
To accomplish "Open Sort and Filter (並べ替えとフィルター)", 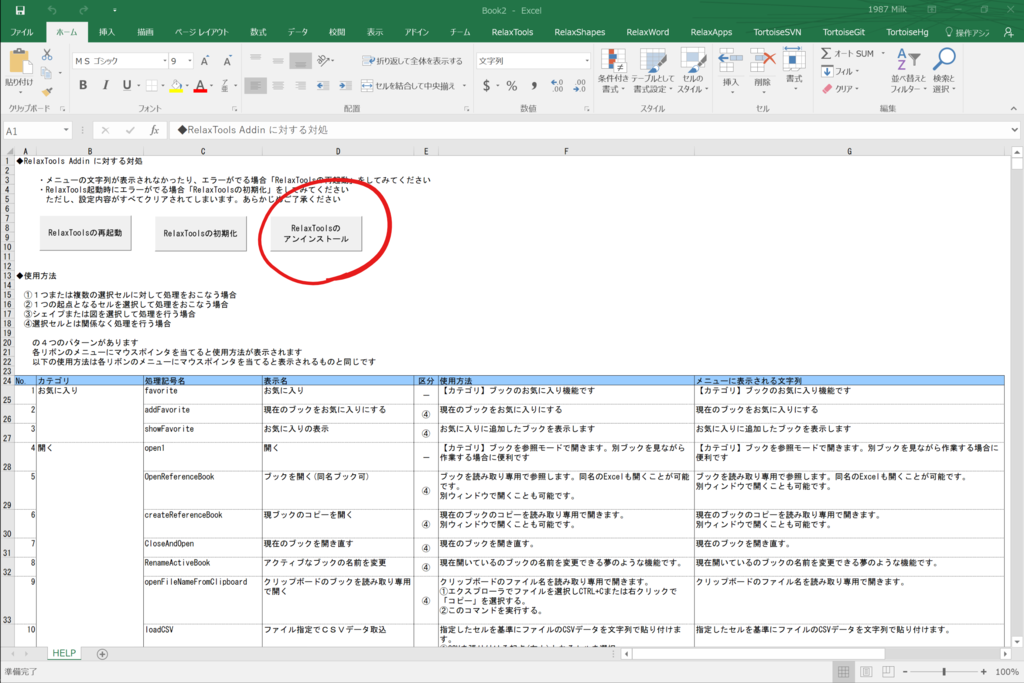I will [x=908, y=71].
